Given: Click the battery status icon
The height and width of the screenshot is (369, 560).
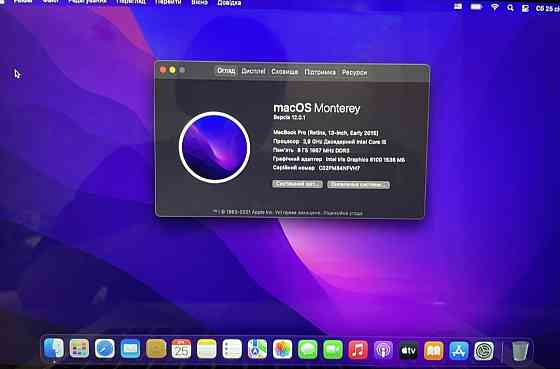Looking at the screenshot, I should point(476,7).
